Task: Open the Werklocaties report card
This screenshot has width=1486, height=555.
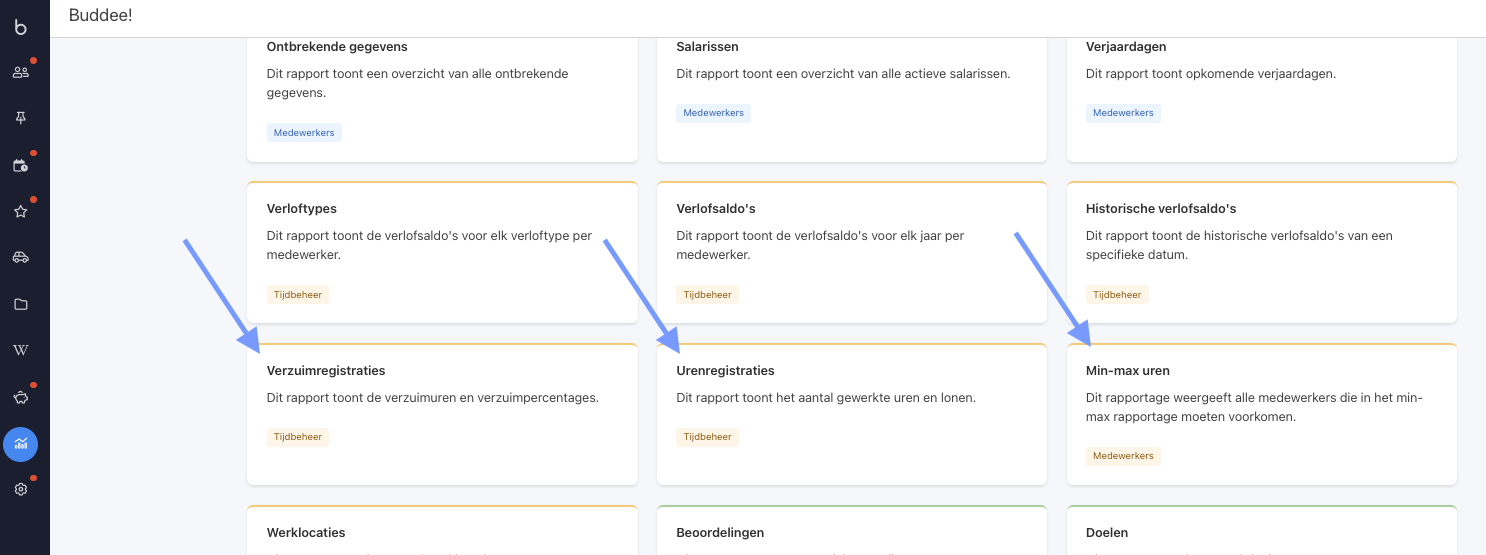Action: coord(442,530)
